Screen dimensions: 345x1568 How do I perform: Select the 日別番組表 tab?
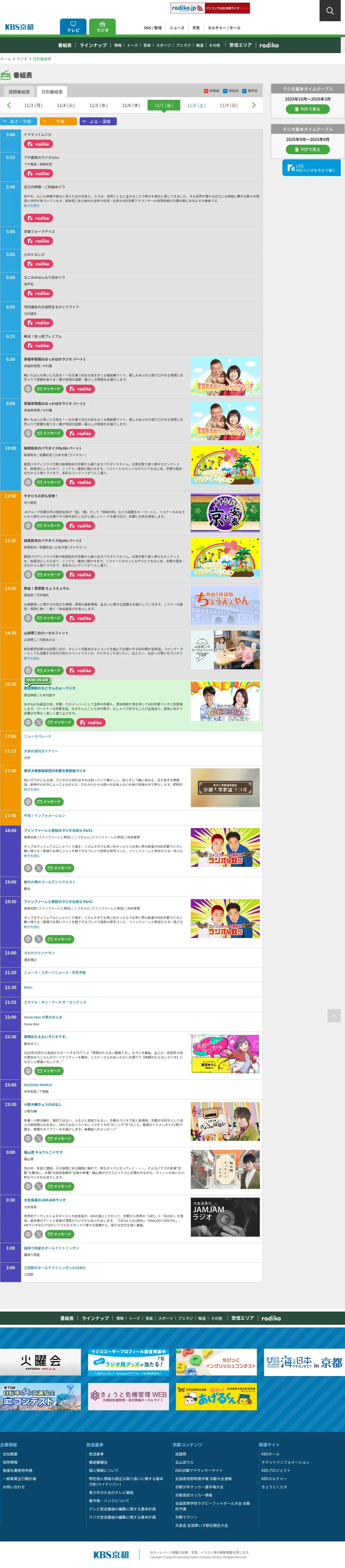pyautogui.click(x=52, y=92)
